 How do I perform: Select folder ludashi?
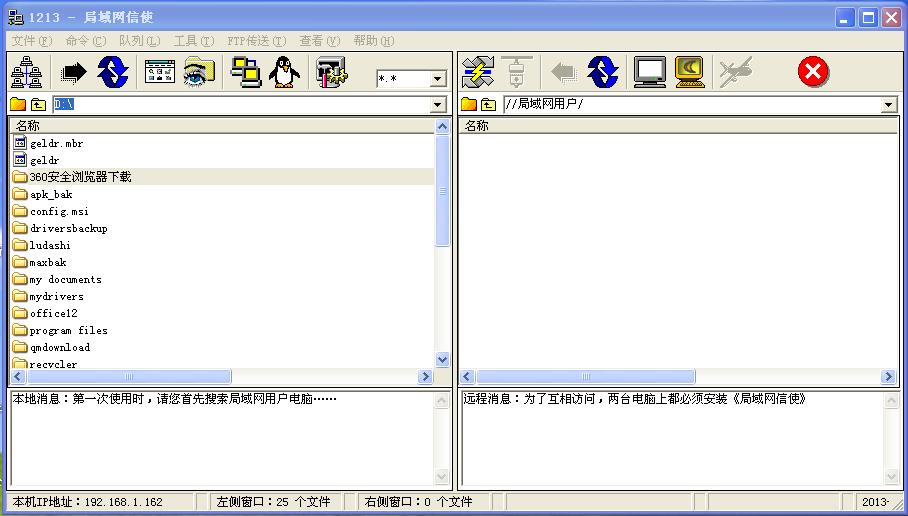coord(50,245)
